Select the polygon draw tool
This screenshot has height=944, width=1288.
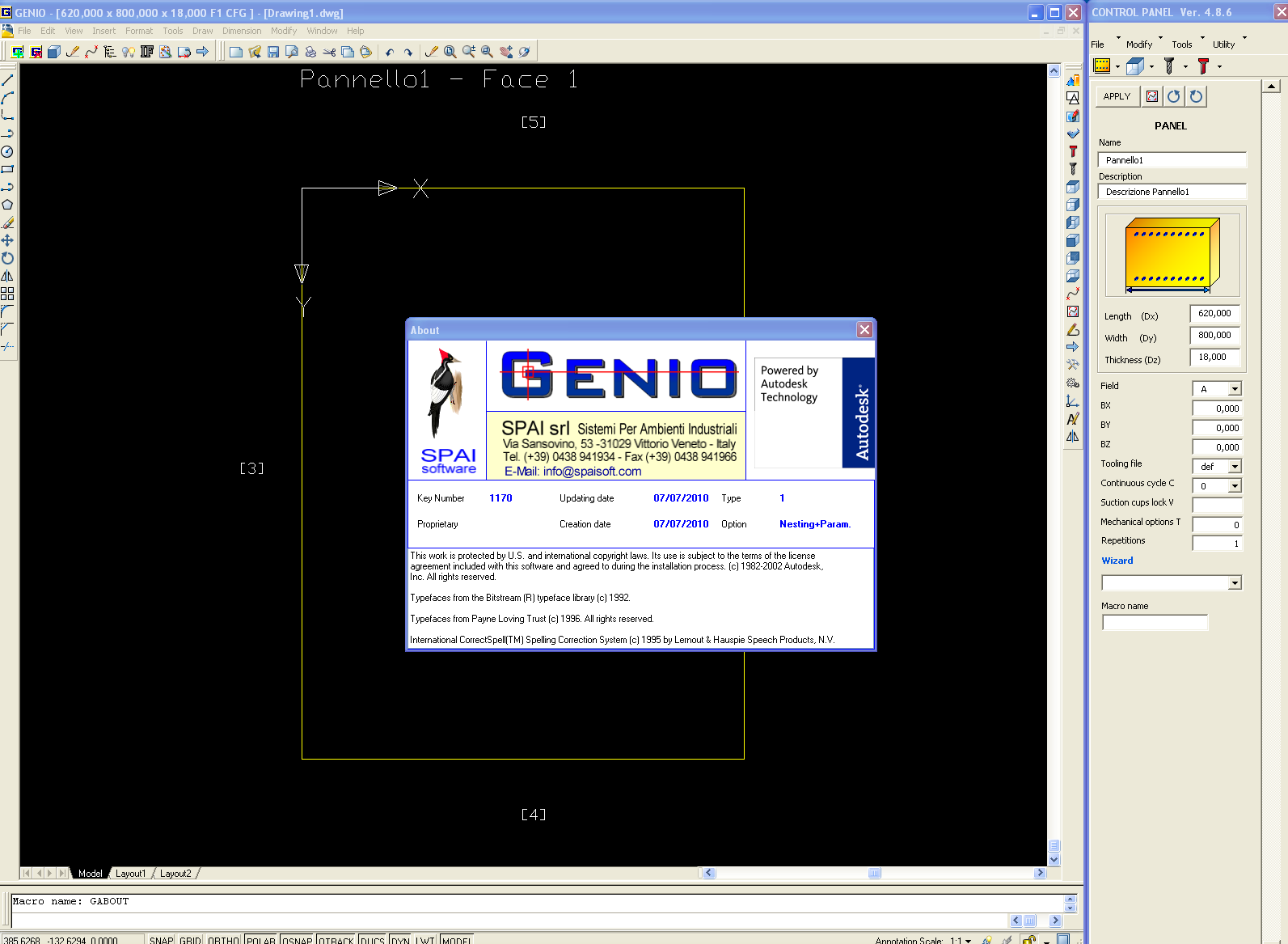7,205
